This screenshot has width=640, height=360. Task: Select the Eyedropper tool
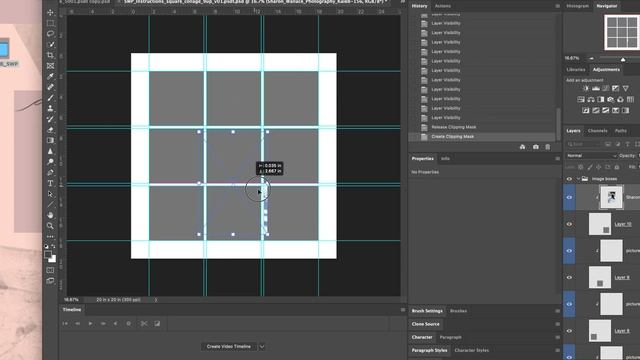[50, 76]
